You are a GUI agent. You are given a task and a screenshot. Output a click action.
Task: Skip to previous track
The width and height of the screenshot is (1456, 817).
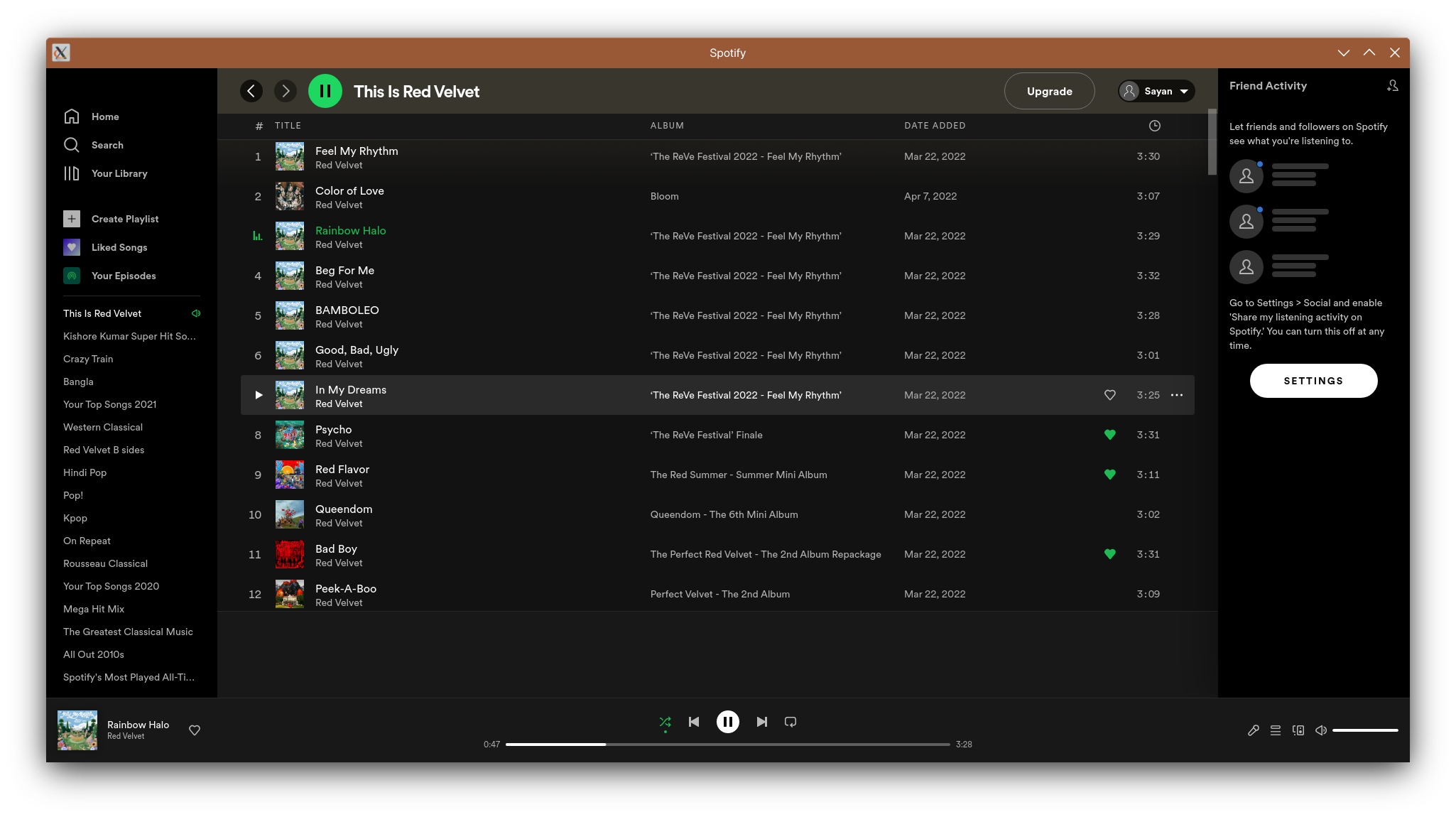(x=694, y=722)
